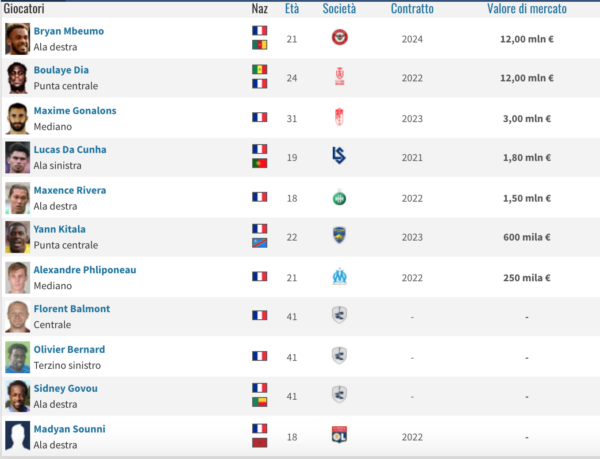Click the club crest in Bryan Mbeumo's row

pyautogui.click(x=339, y=38)
